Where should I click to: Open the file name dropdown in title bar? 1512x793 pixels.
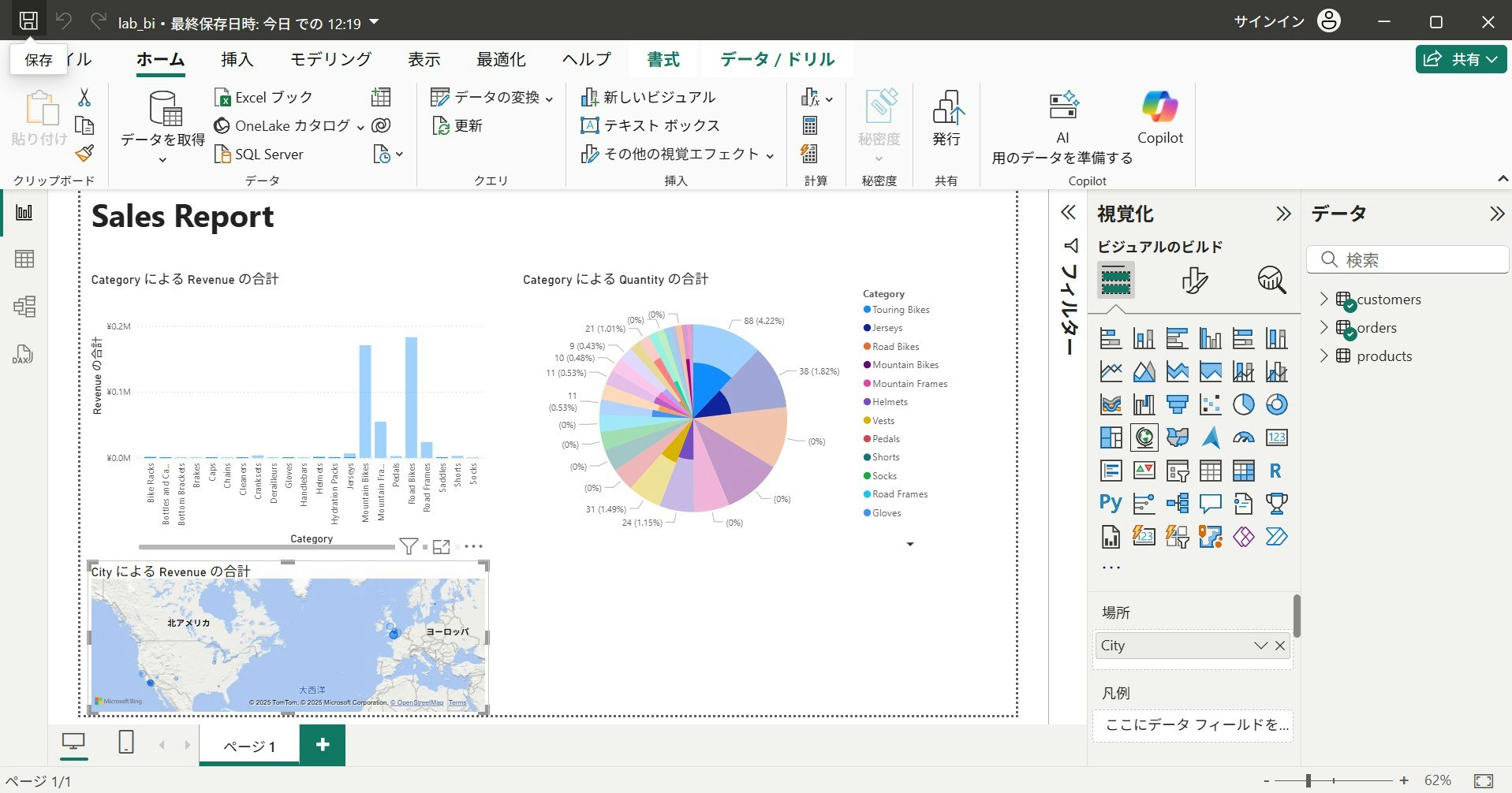[x=374, y=22]
